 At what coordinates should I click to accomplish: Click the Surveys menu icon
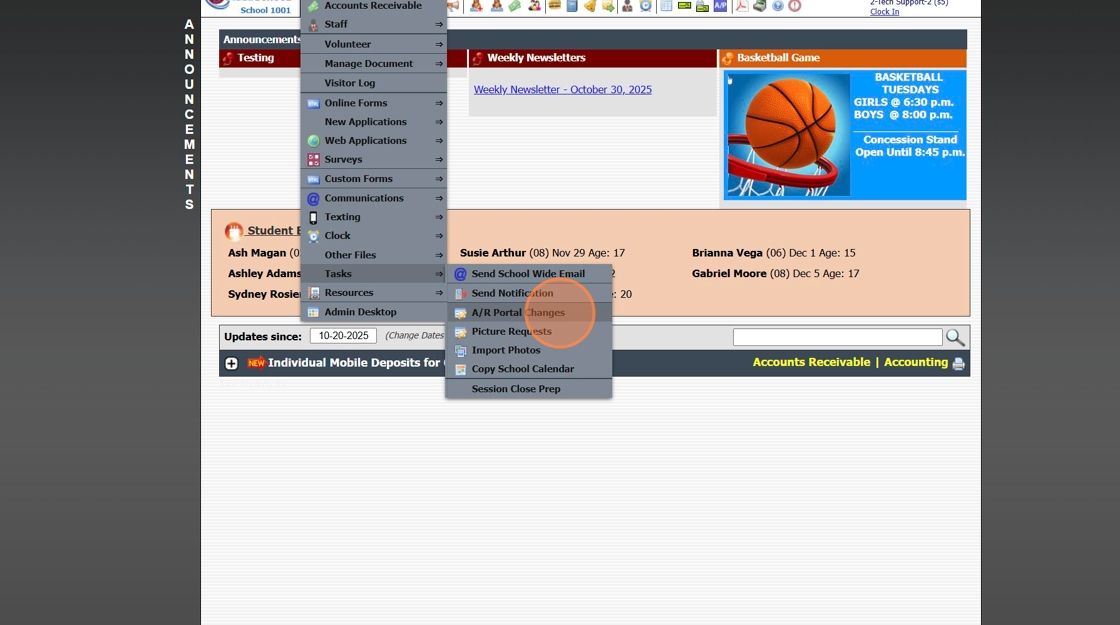click(313, 159)
